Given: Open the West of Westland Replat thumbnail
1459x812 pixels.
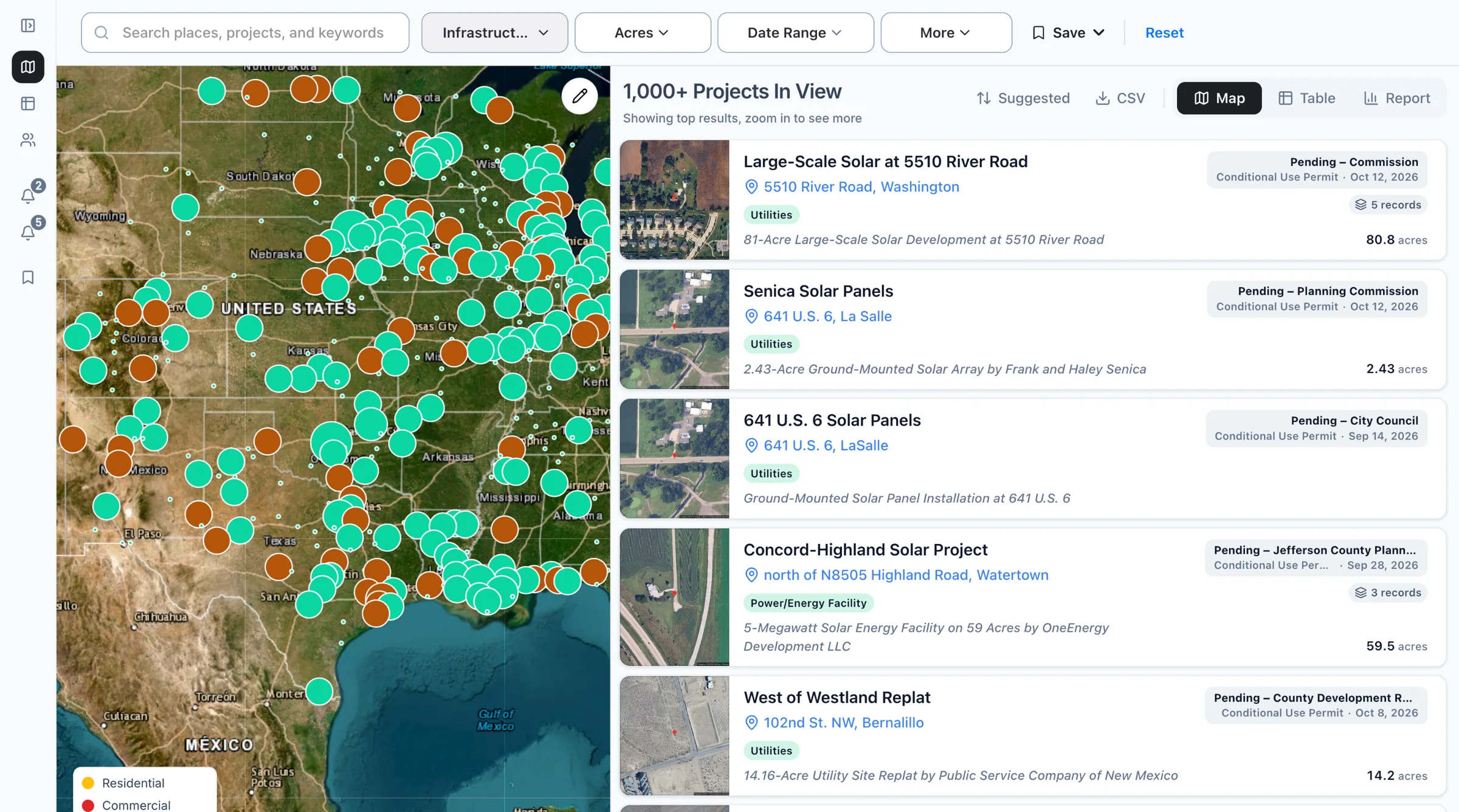Looking at the screenshot, I should click(x=674, y=735).
